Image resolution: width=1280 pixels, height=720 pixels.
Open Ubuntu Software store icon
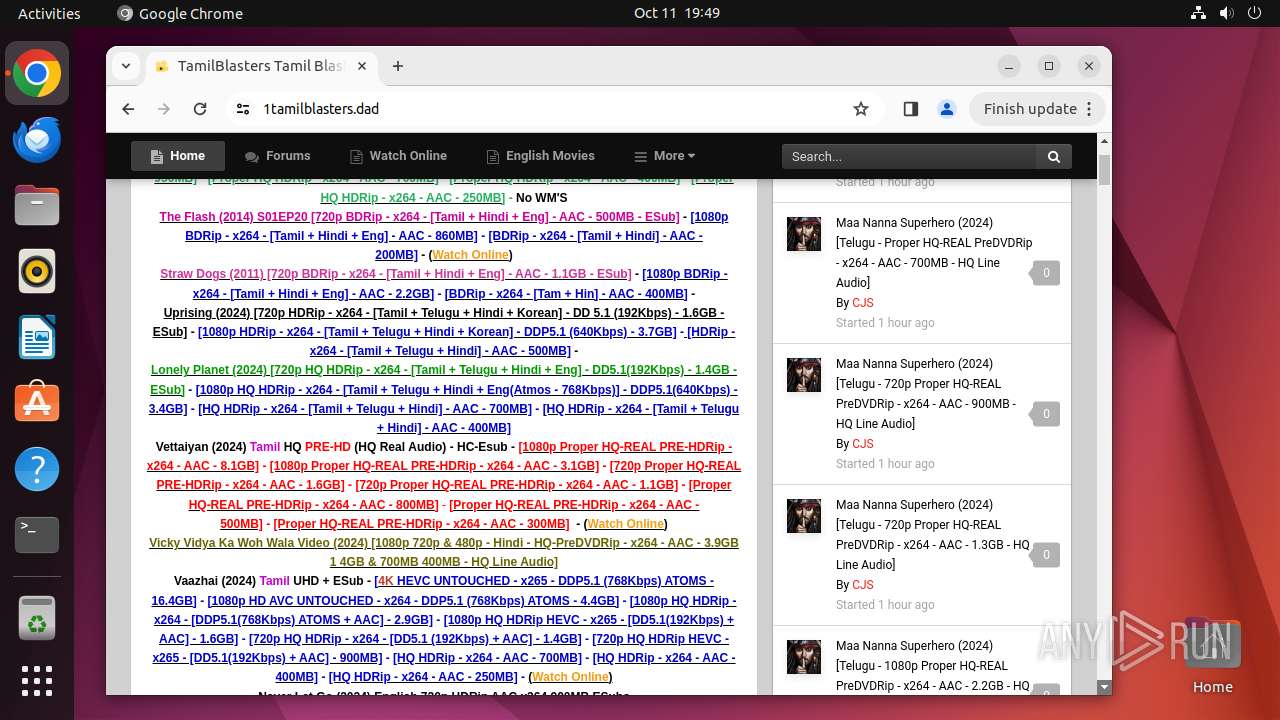[37, 403]
